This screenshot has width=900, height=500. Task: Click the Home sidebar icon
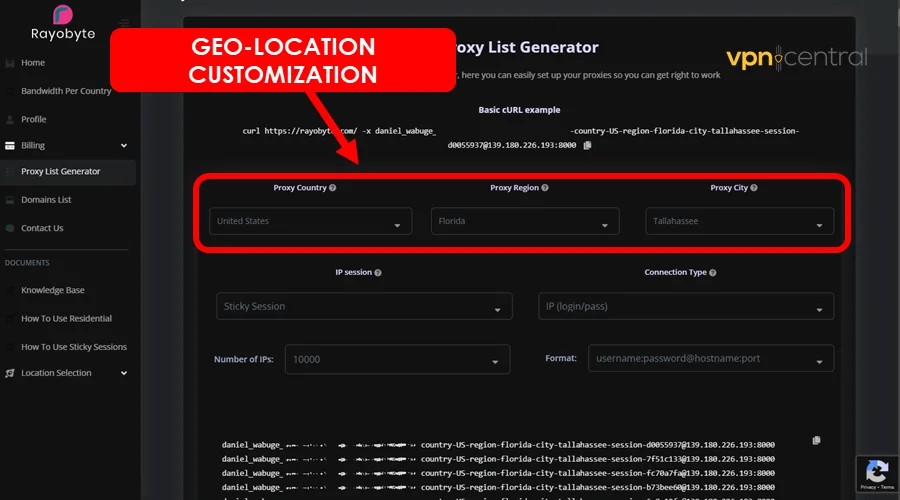pyautogui.click(x=10, y=63)
